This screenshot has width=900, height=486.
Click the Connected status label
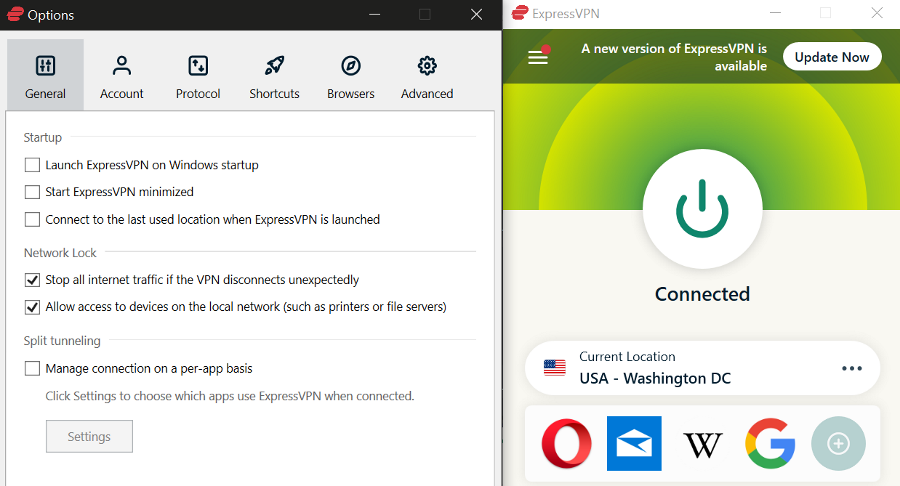(x=703, y=294)
